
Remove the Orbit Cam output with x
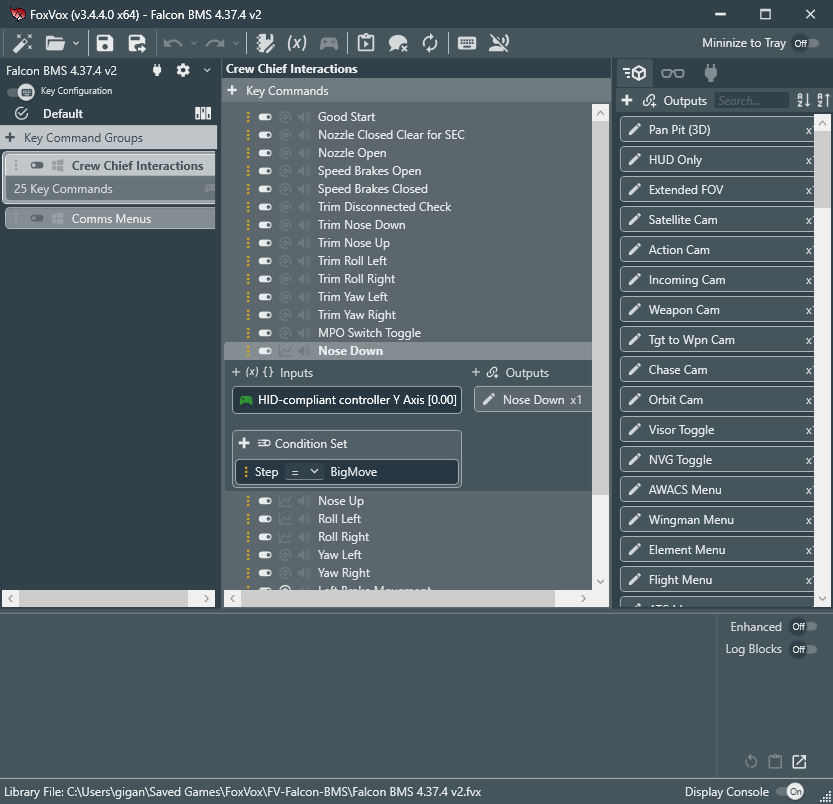click(809, 401)
